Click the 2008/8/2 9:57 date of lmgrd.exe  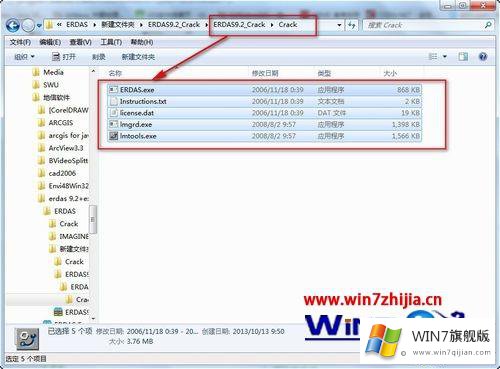pos(273,124)
